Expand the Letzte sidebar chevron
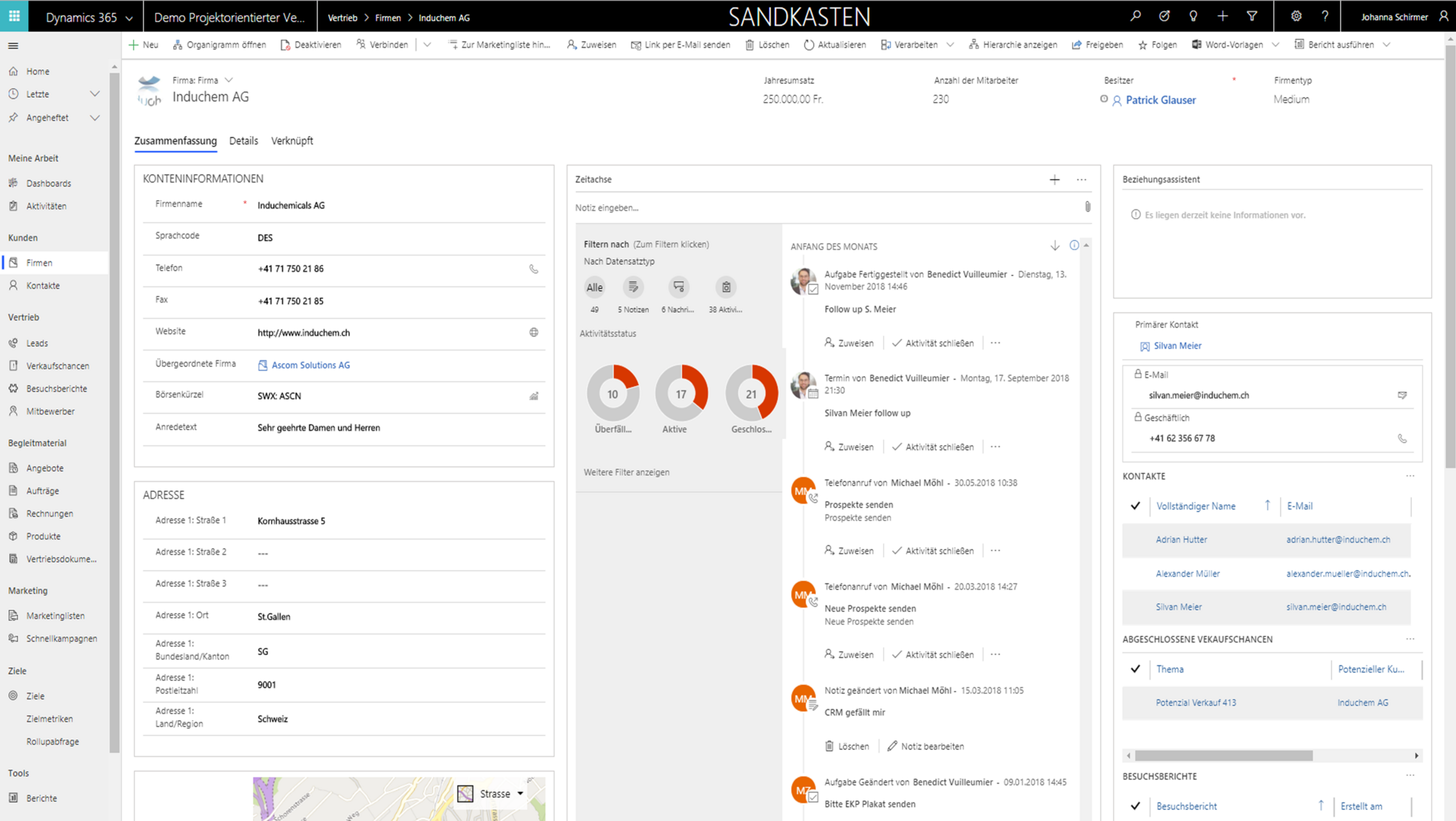The width and height of the screenshot is (1456, 821). coord(95,94)
